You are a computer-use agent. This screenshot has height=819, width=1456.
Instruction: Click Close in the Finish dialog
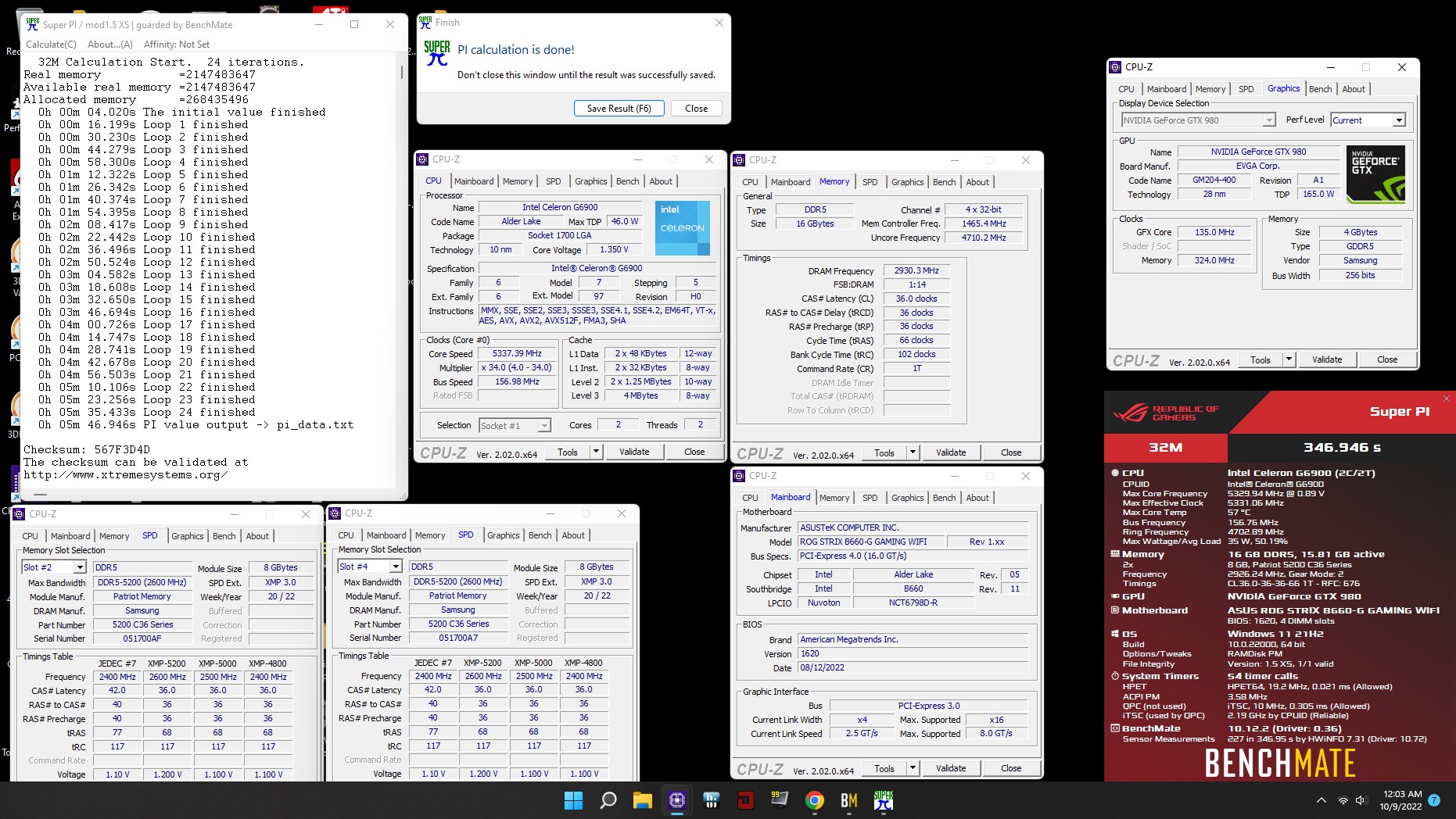(697, 109)
